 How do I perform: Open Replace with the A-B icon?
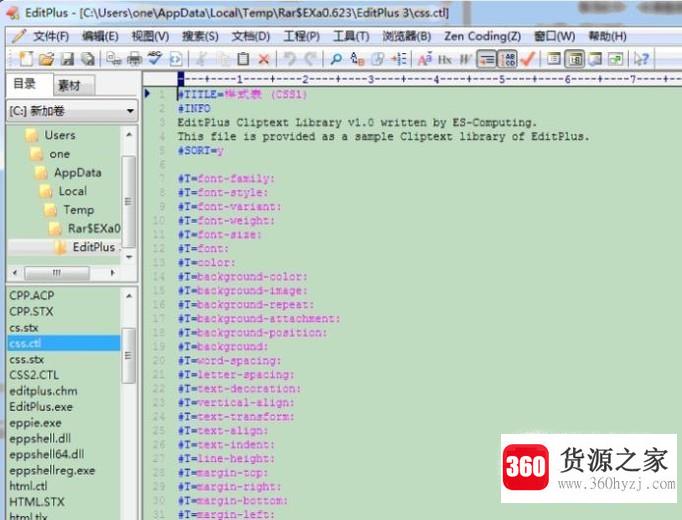[x=357, y=59]
